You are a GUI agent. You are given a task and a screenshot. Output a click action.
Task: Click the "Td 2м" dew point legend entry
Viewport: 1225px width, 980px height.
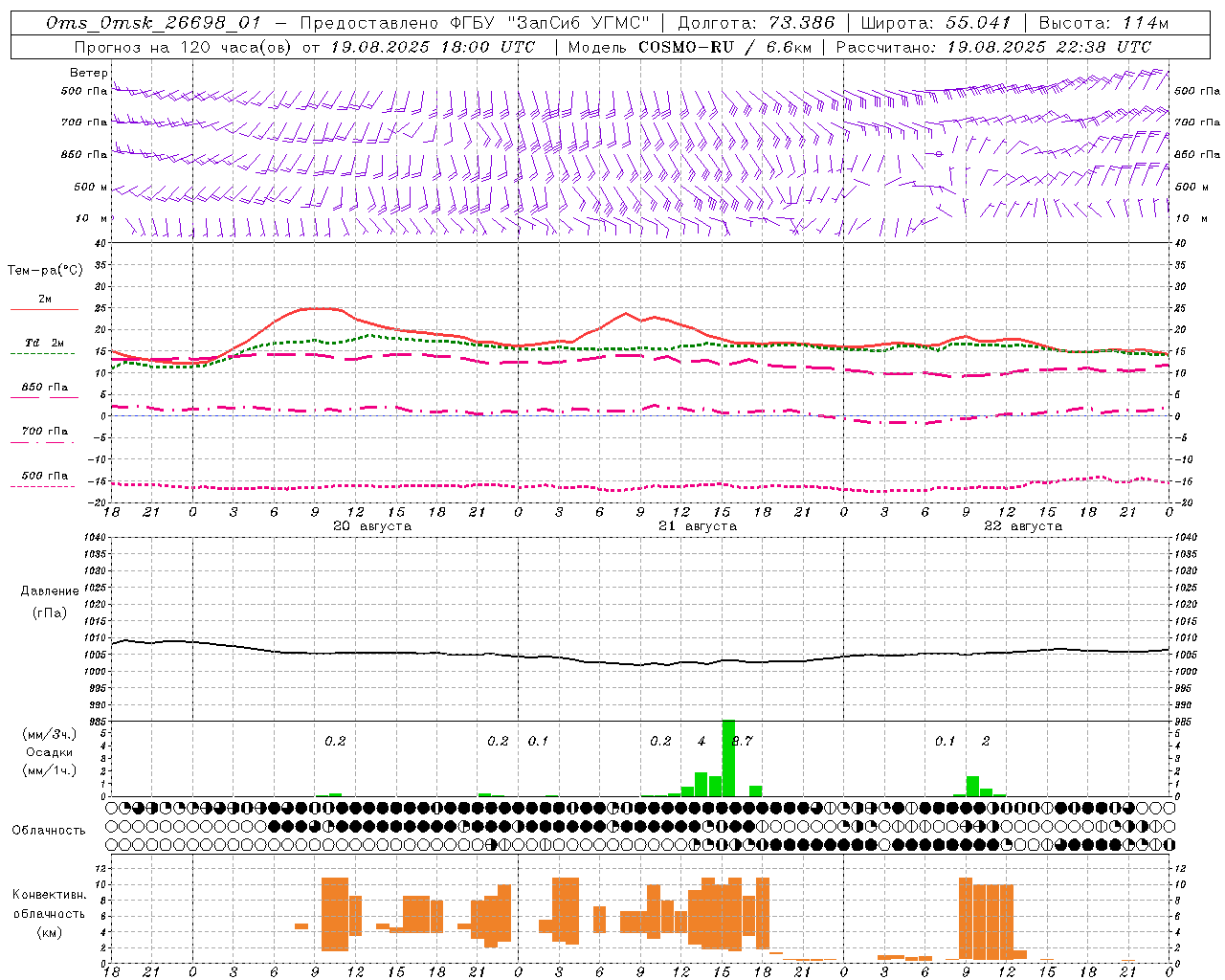click(45, 343)
